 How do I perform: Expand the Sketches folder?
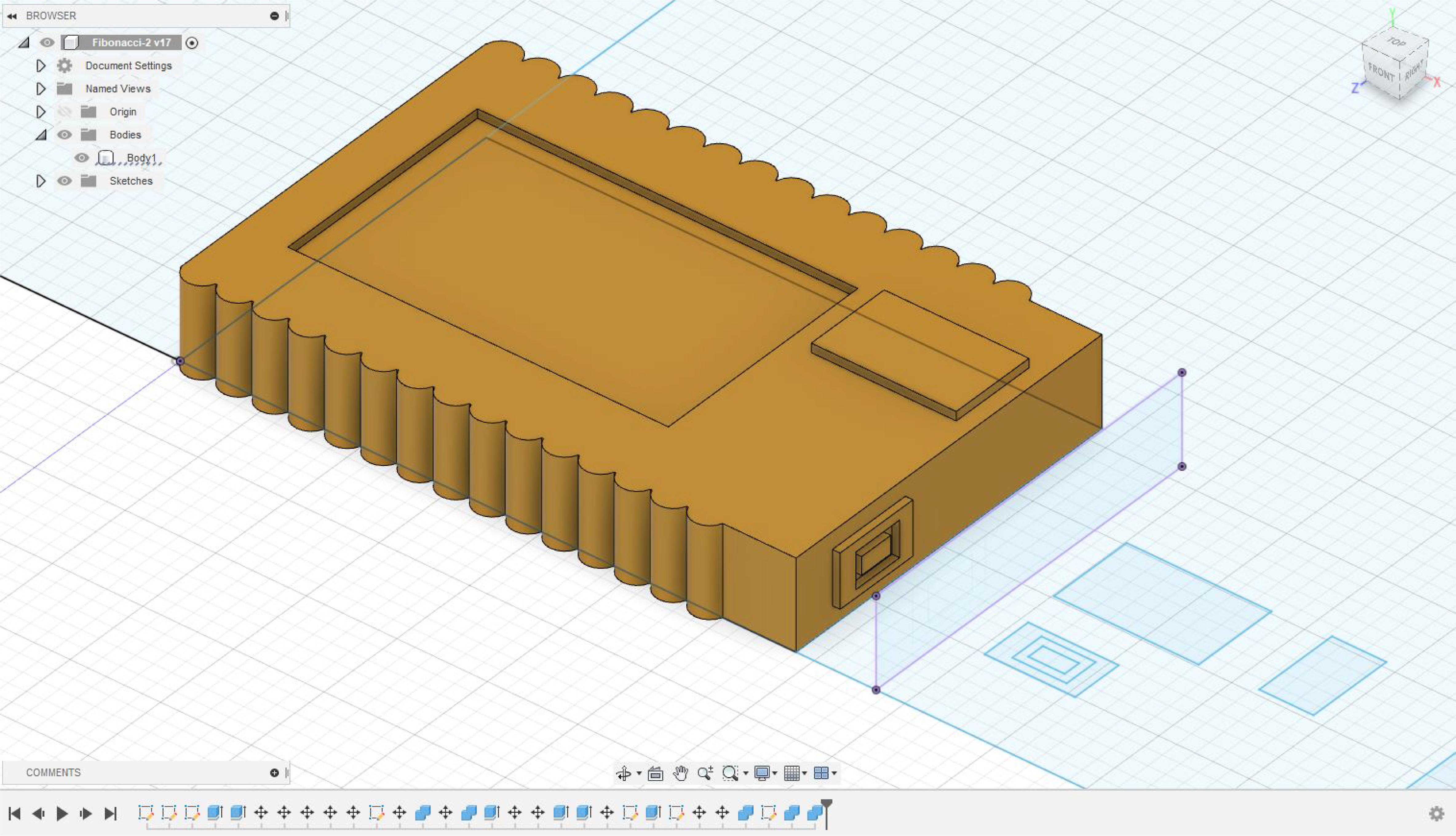(x=41, y=181)
